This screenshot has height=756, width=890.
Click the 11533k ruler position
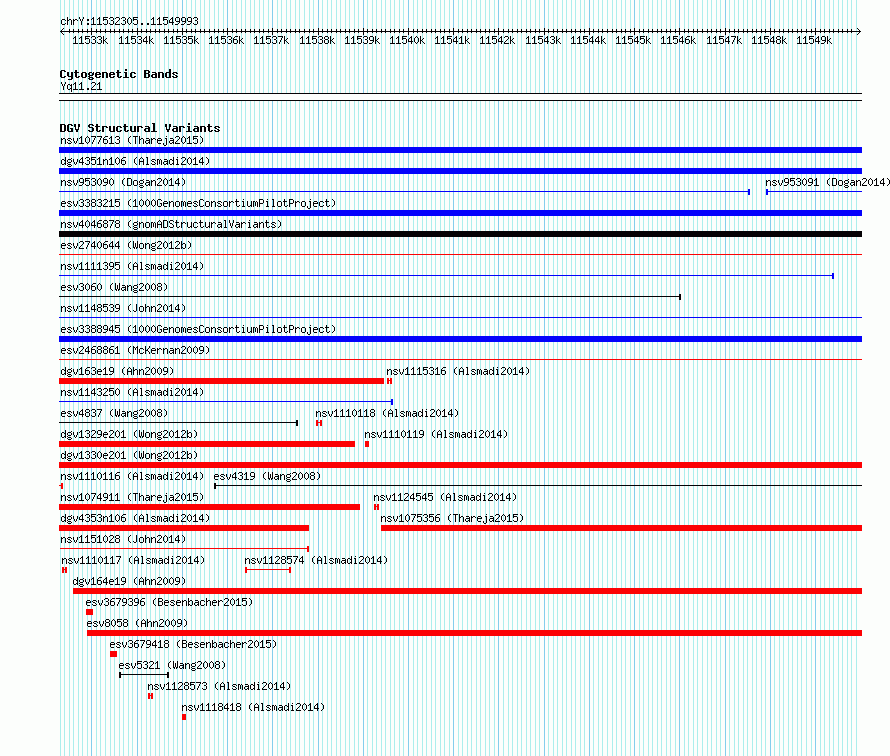click(x=90, y=40)
